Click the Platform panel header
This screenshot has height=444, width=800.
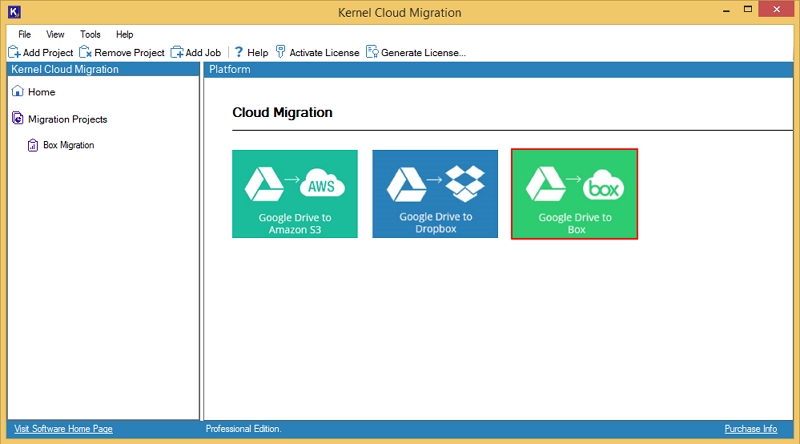tap(498, 69)
